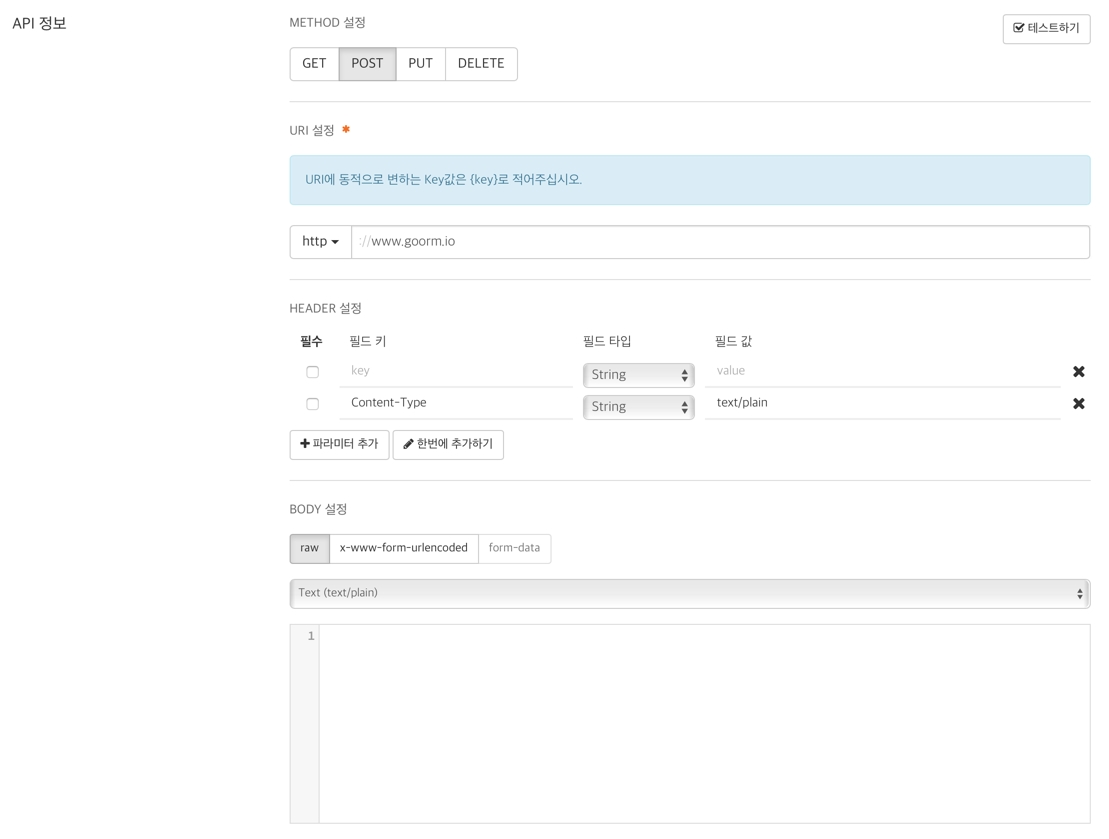The height and width of the screenshot is (839, 1109).
Task: Expand the Text (text/plain) body format select
Action: (x=689, y=593)
